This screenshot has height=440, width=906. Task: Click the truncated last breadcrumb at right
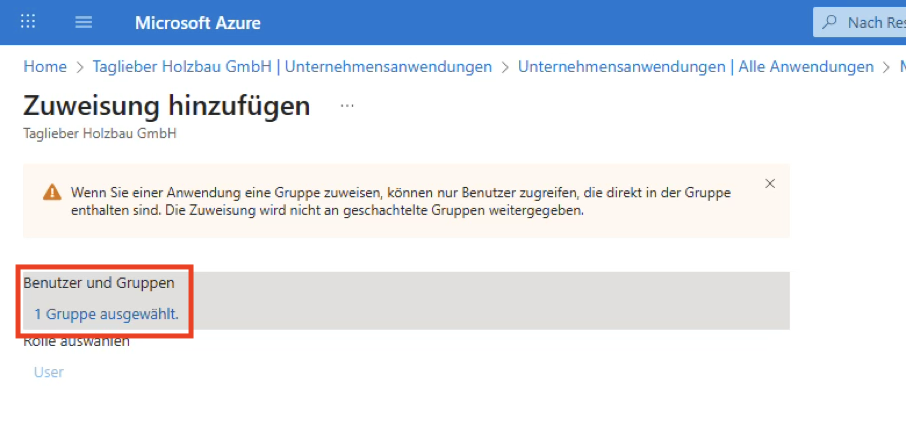click(902, 67)
